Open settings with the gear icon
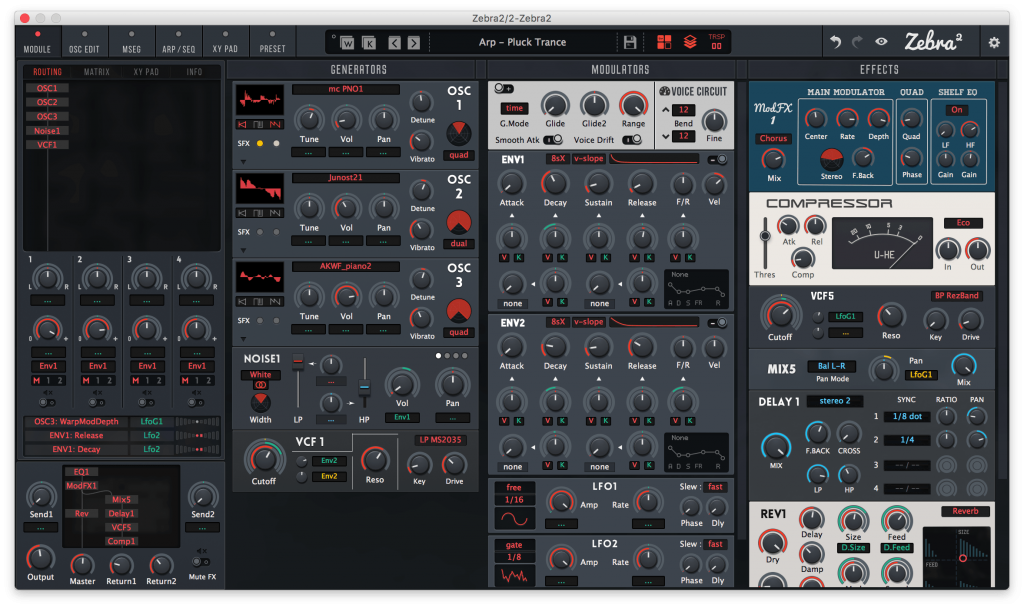 tap(993, 42)
